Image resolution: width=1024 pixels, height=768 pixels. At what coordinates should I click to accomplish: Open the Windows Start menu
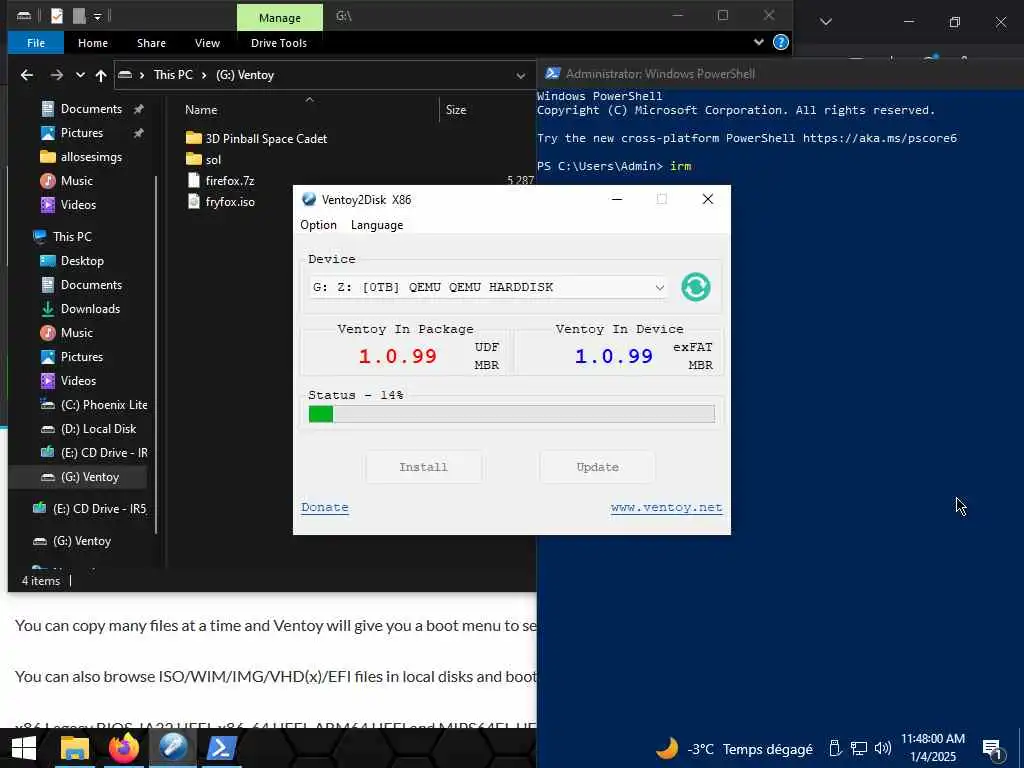(x=24, y=748)
